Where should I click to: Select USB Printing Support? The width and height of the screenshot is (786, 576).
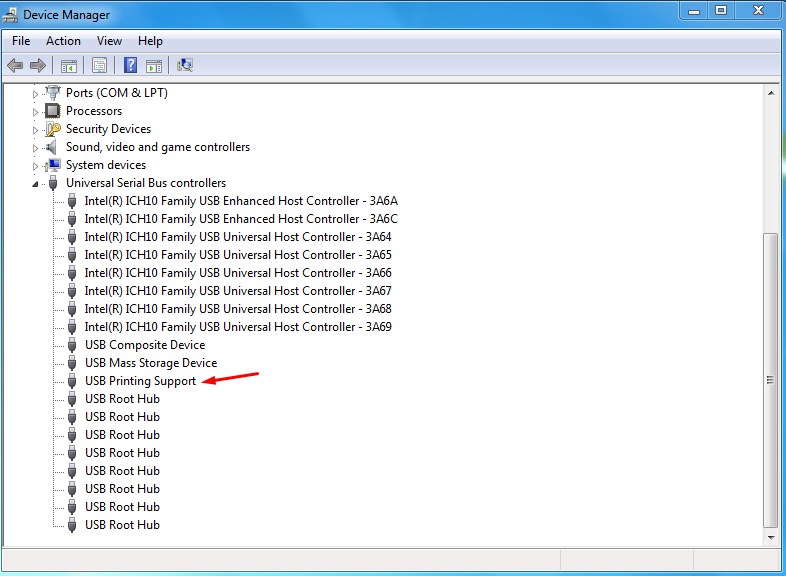pos(140,381)
